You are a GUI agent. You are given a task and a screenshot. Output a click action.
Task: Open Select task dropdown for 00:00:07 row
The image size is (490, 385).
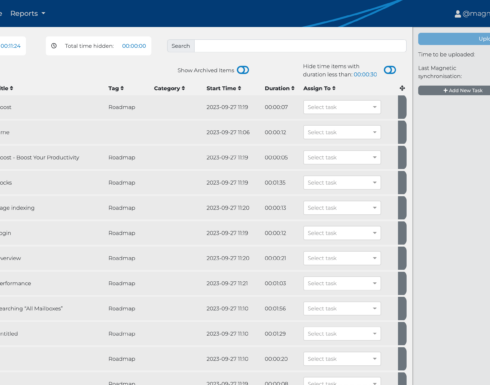click(342, 107)
